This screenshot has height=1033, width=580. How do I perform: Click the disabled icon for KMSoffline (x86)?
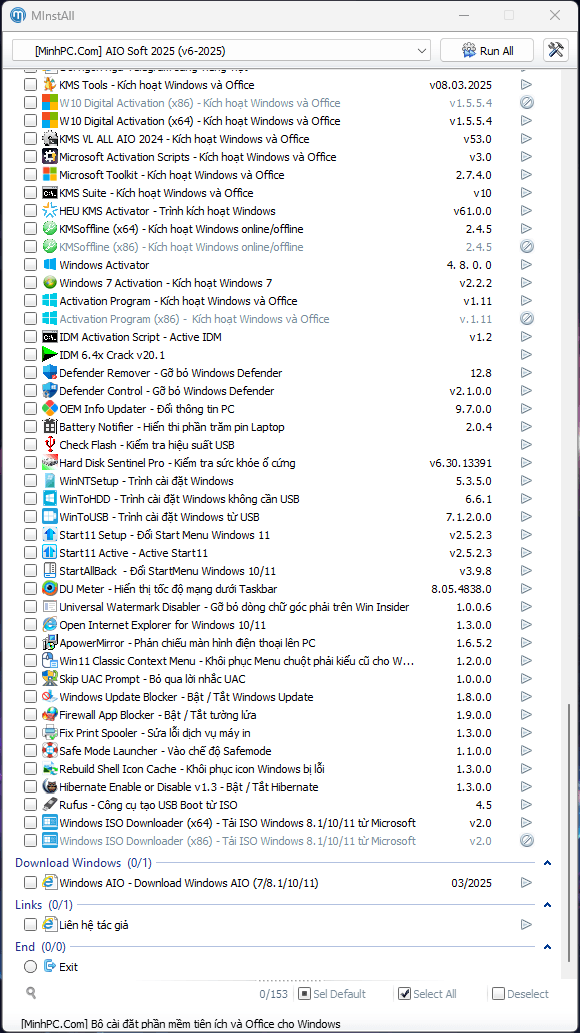point(526,247)
